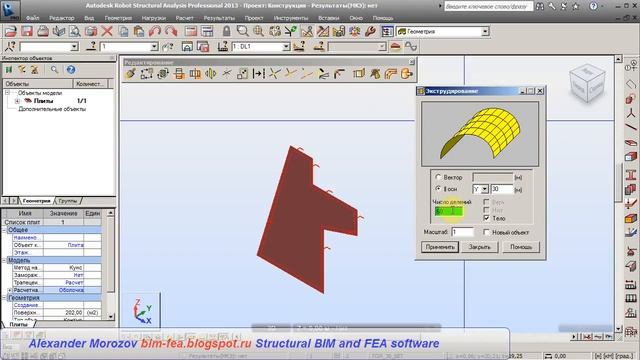Screen dimensions: 640x360
Task: Click the green filter icon in object inspector
Action: point(9,70)
